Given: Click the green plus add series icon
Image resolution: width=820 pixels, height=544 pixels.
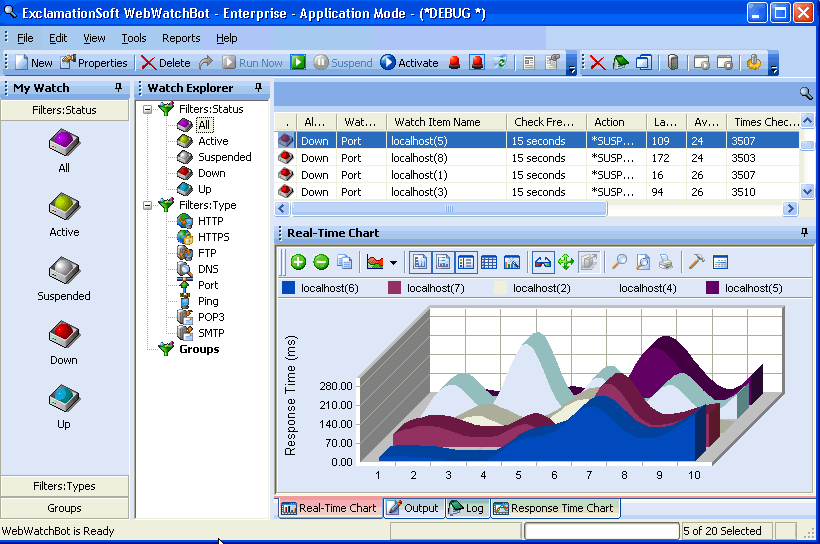Looking at the screenshot, I should pyautogui.click(x=298, y=262).
